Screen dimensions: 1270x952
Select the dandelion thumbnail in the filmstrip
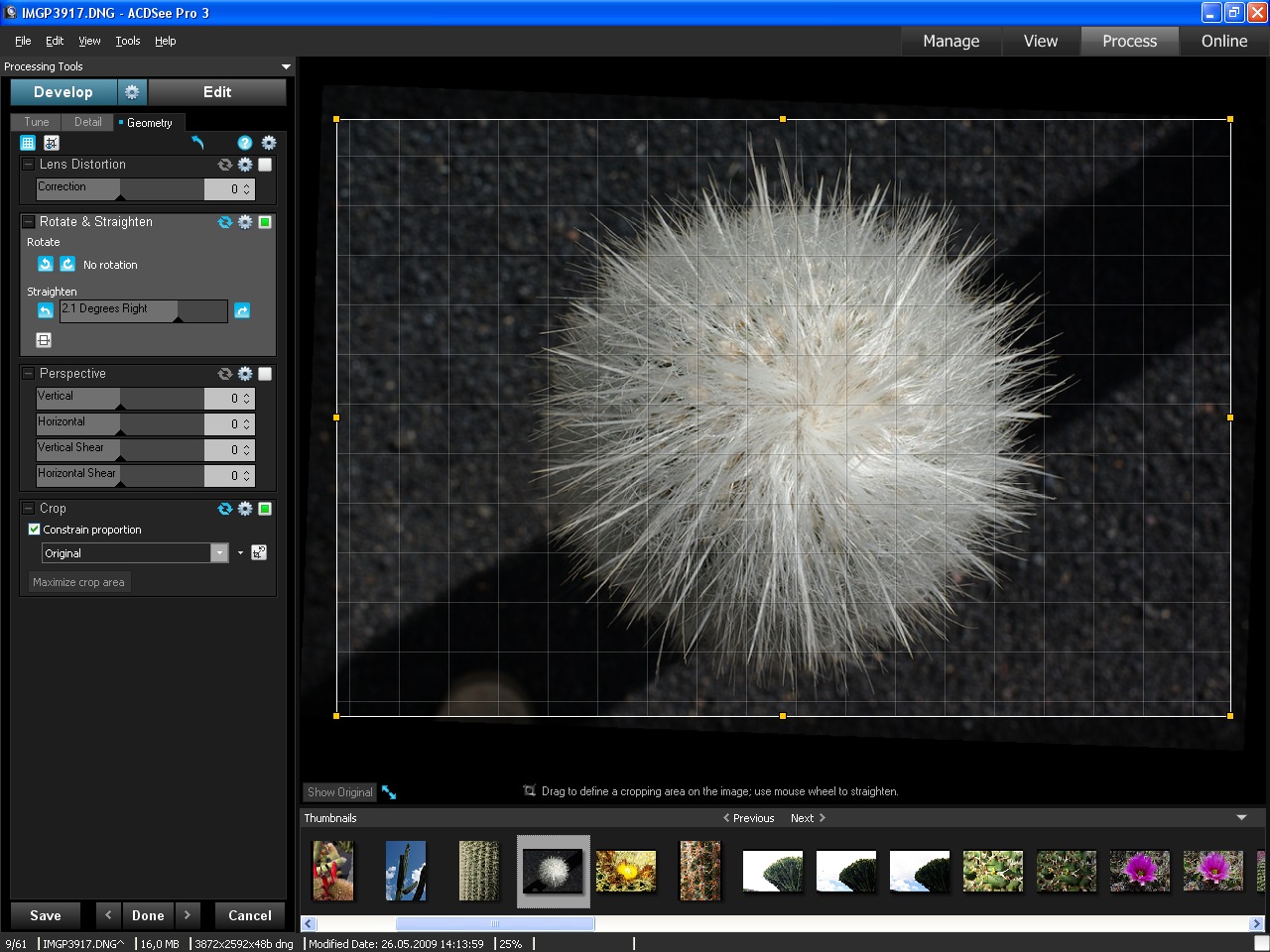tap(553, 871)
